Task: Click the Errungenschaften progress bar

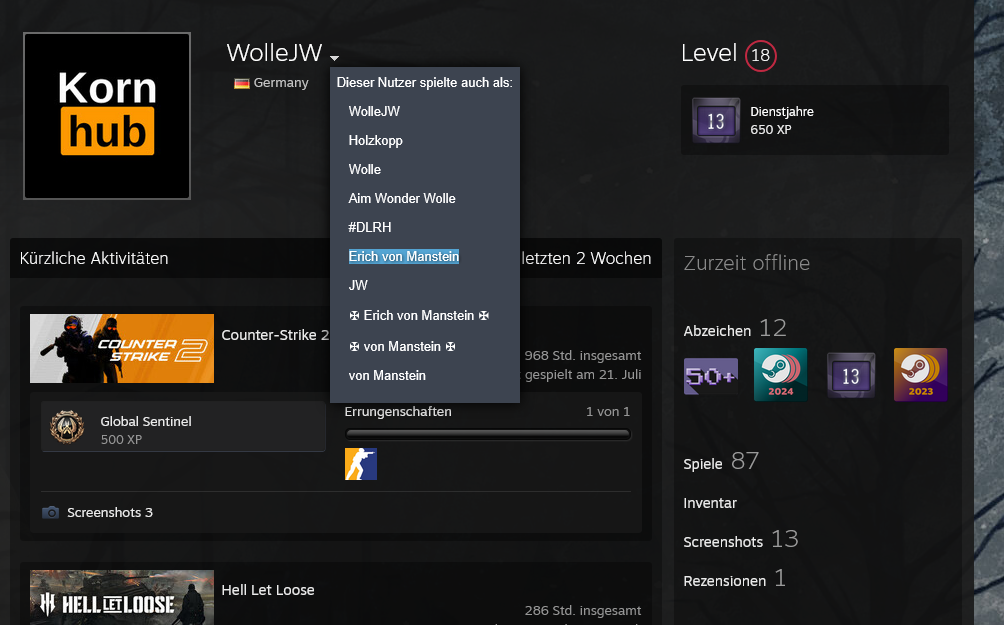Action: 487,434
